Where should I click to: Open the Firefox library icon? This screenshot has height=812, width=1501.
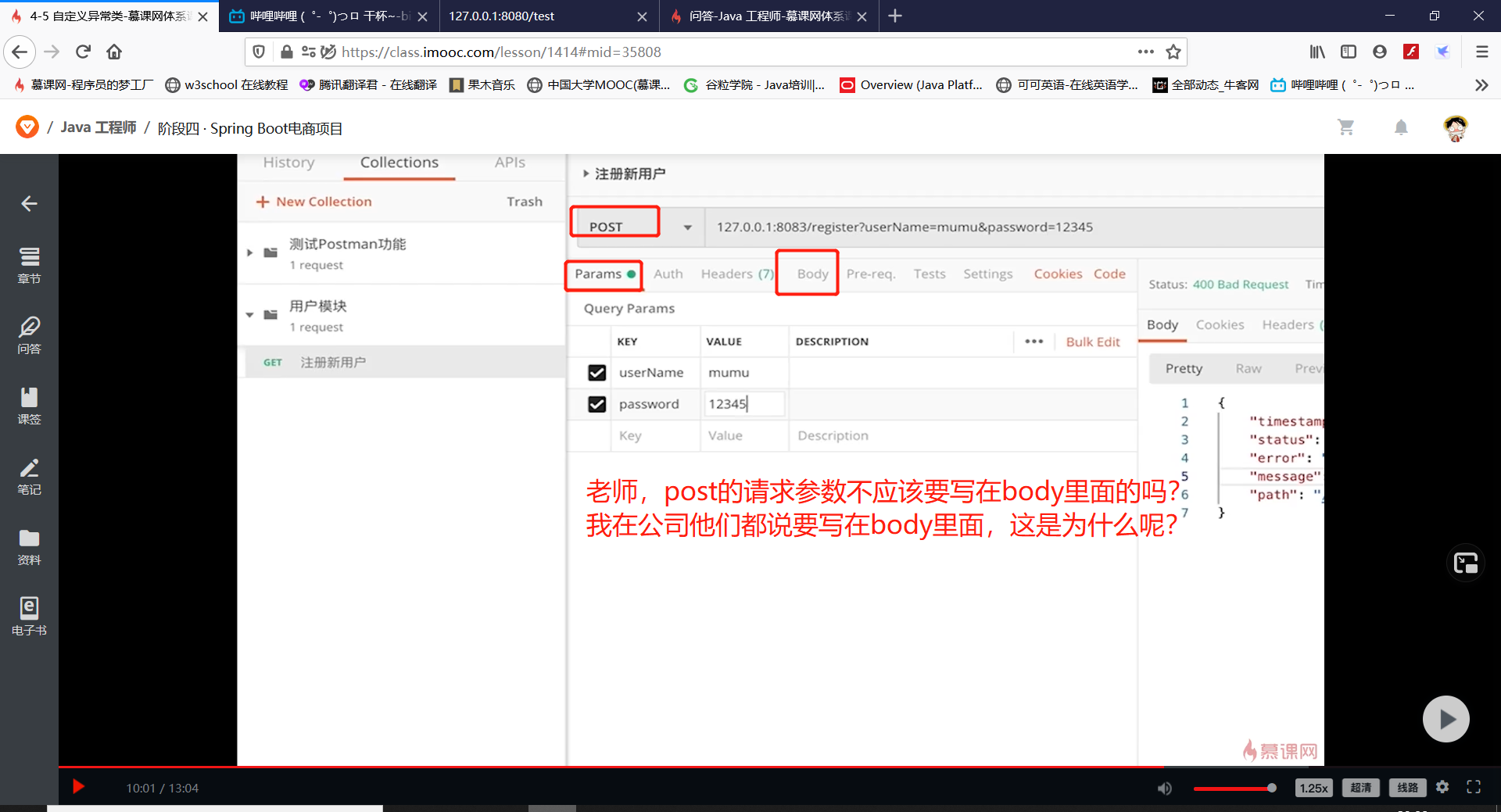click(x=1317, y=52)
